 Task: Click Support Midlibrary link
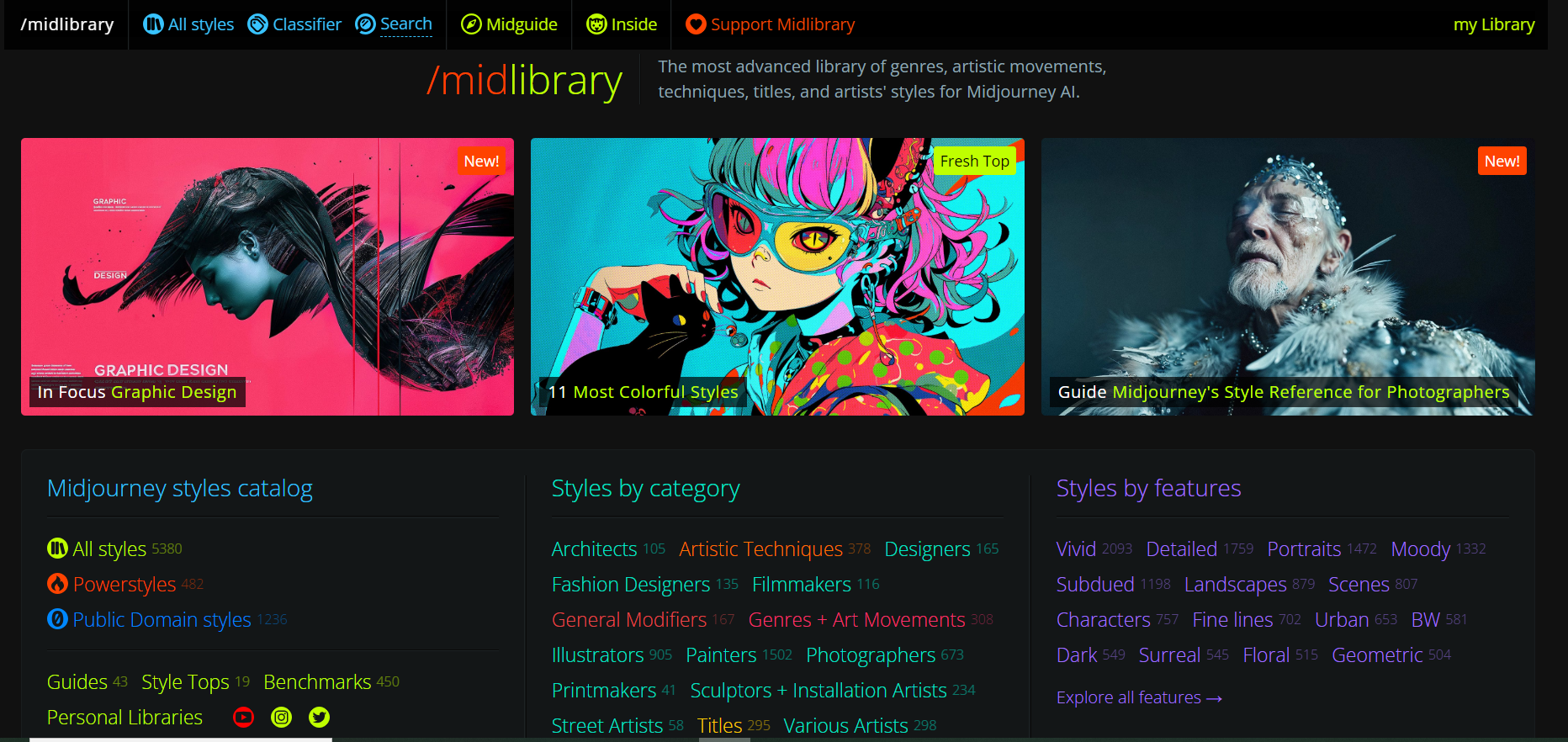coord(782,24)
